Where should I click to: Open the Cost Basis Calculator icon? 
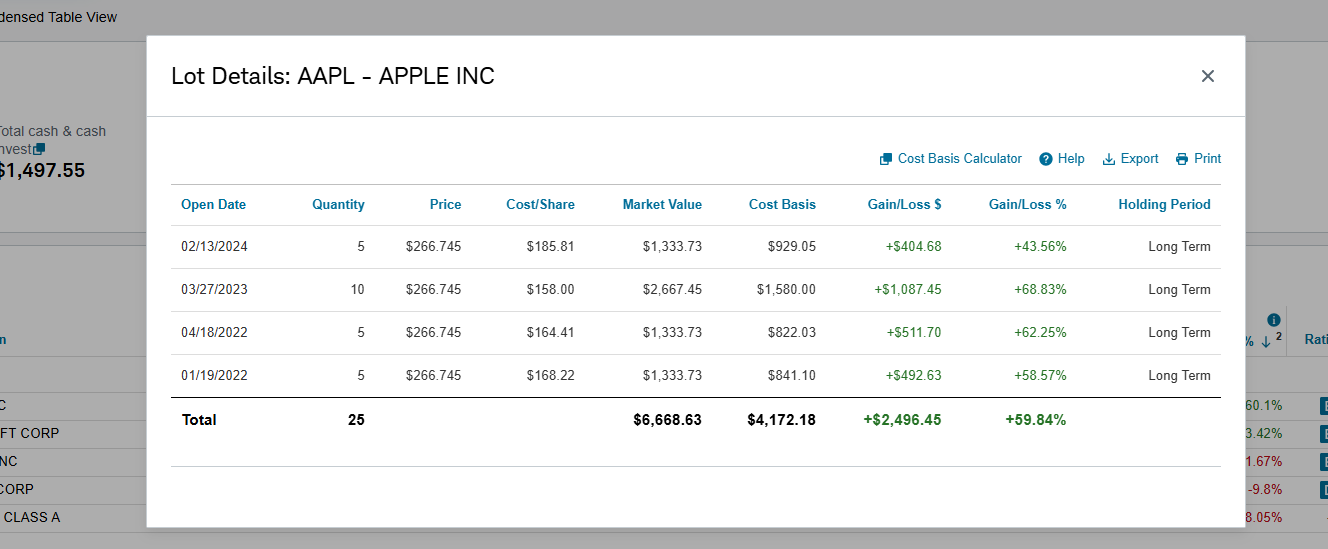tap(885, 159)
